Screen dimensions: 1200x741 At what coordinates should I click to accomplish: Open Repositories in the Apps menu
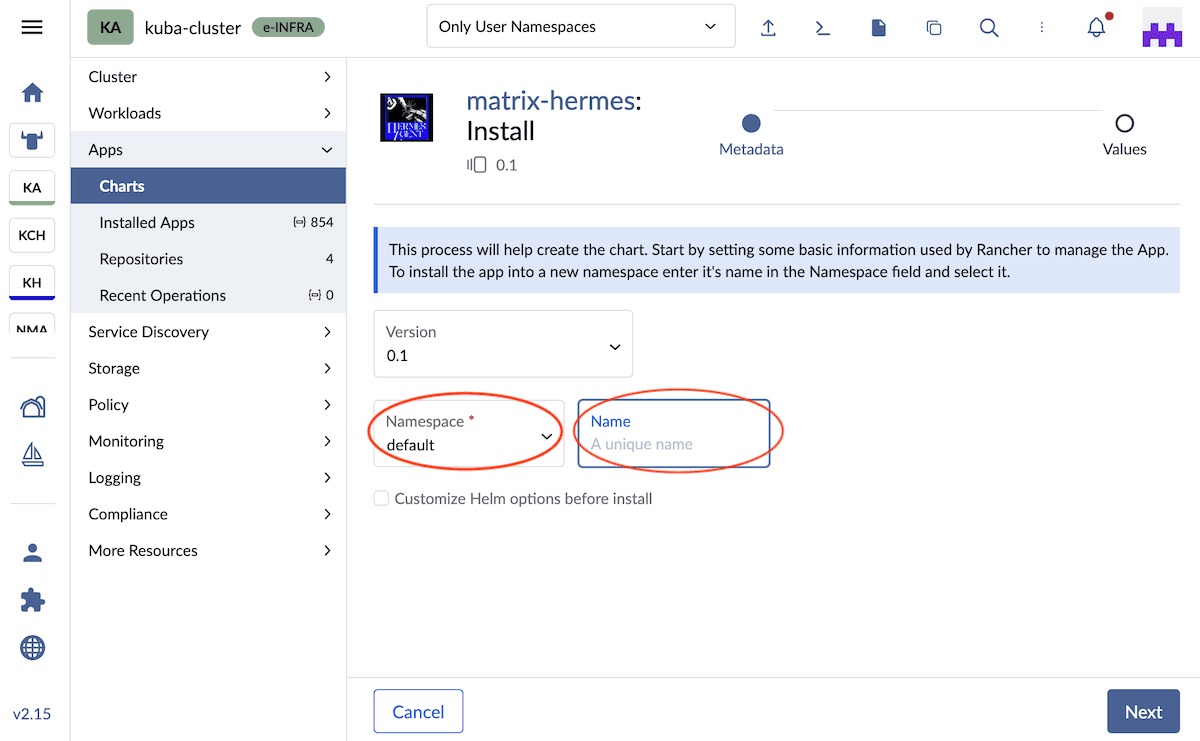tap(209, 259)
